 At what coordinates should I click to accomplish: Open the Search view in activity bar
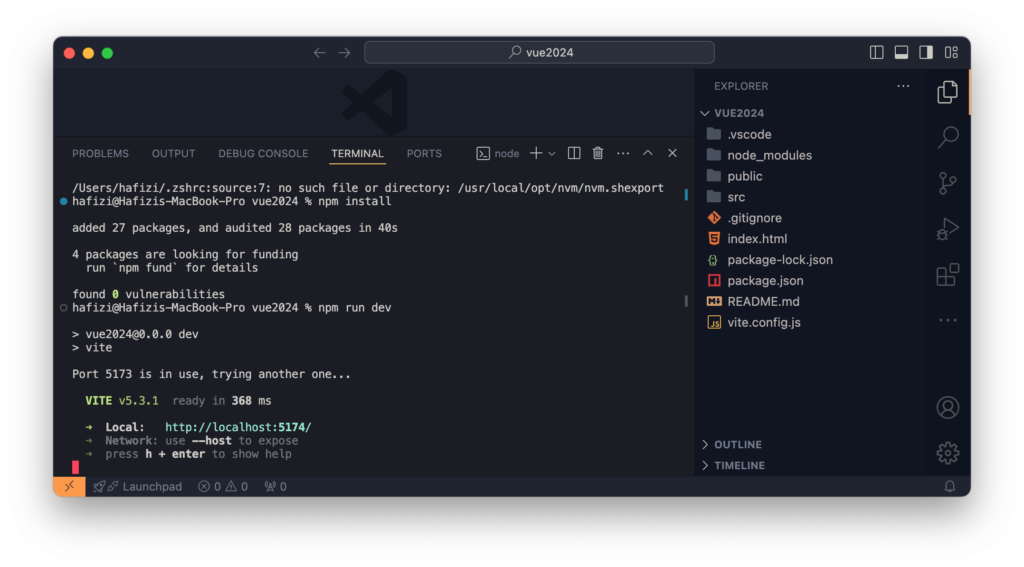point(948,137)
